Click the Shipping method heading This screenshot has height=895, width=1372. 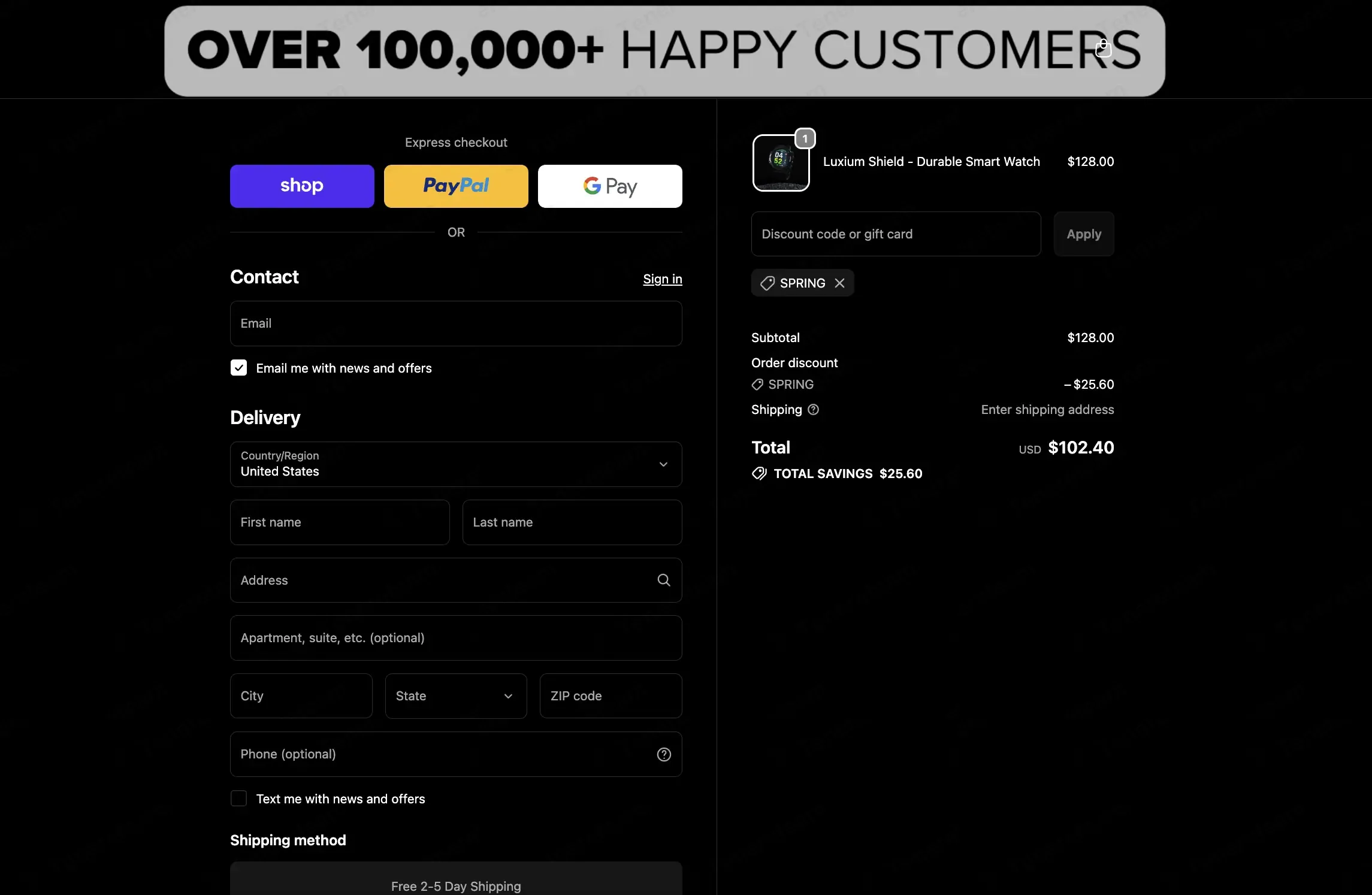(x=288, y=840)
